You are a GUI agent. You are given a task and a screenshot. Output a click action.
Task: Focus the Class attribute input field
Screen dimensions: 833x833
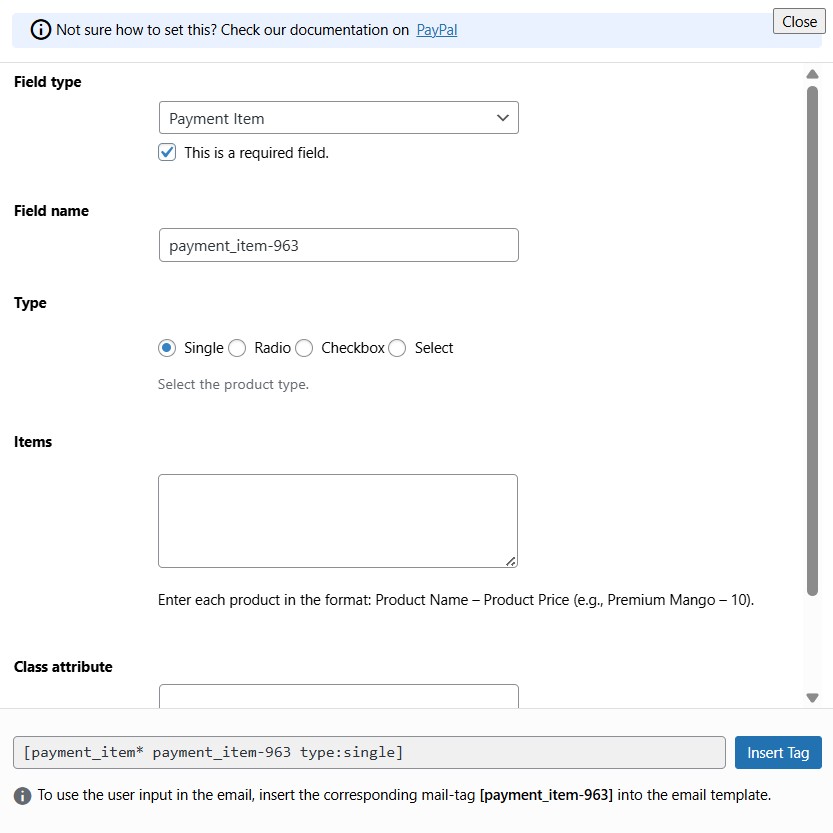[x=338, y=696]
